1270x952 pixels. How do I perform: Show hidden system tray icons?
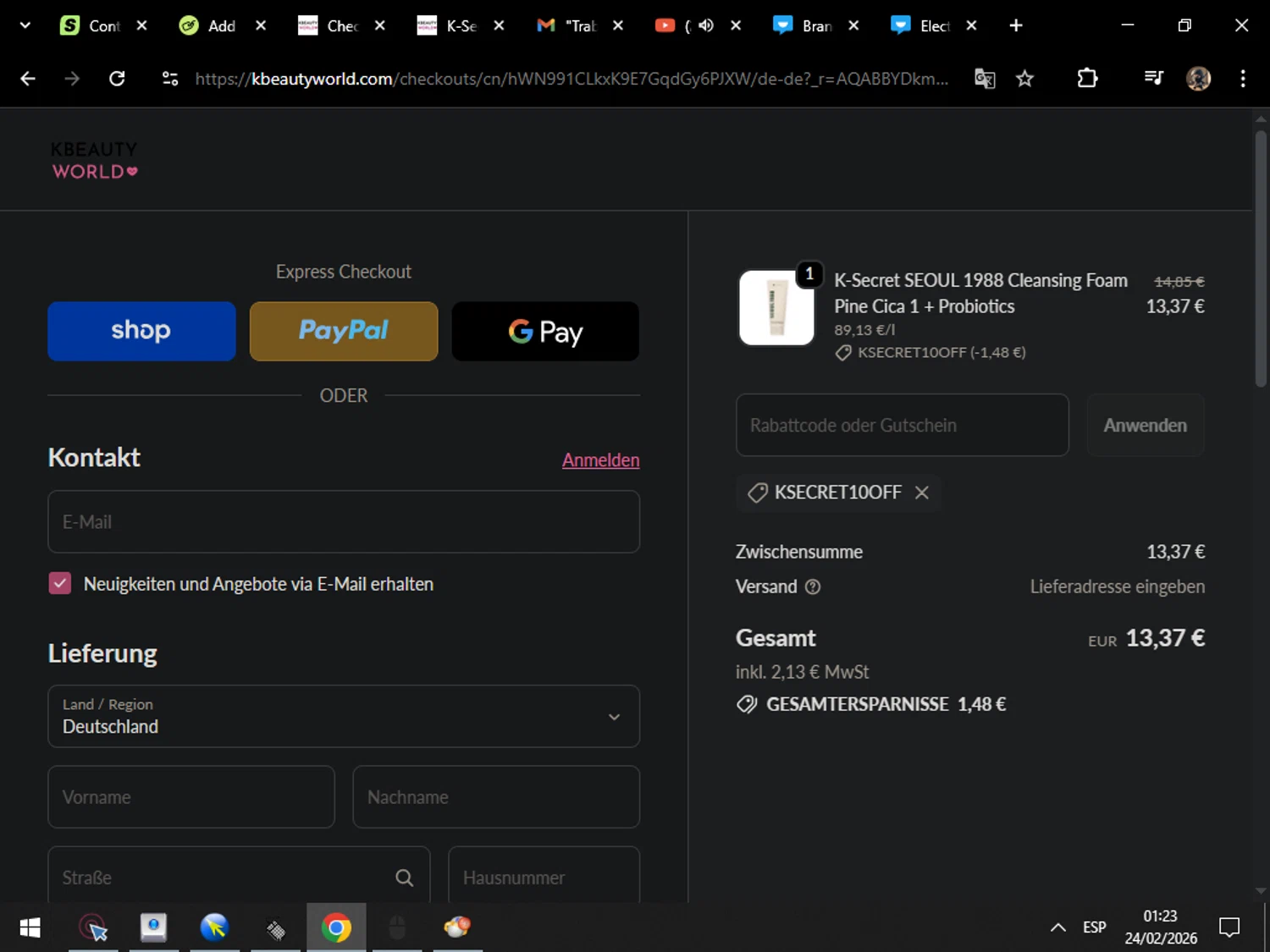(x=1057, y=927)
